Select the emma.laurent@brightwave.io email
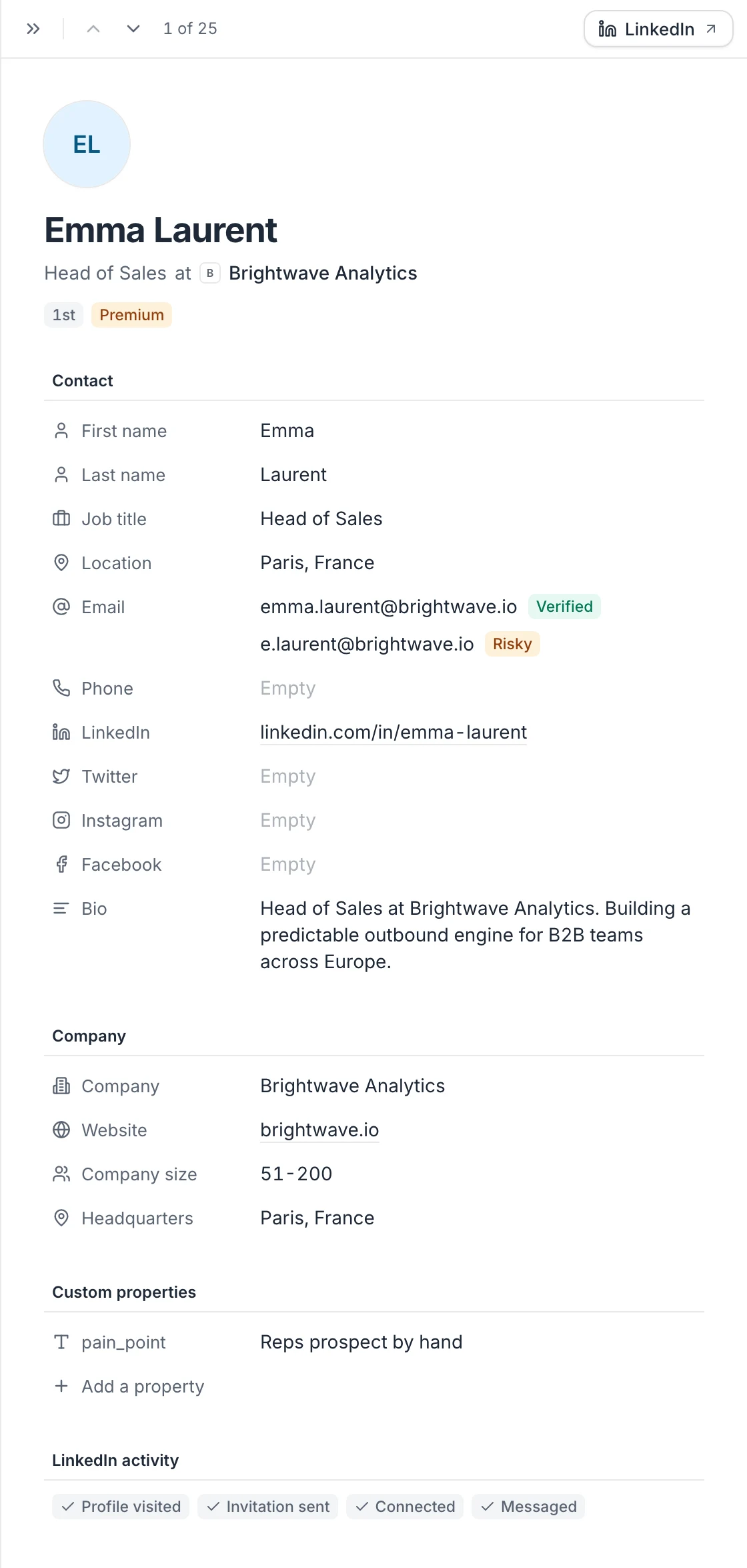The width and height of the screenshot is (747, 1568). (389, 607)
